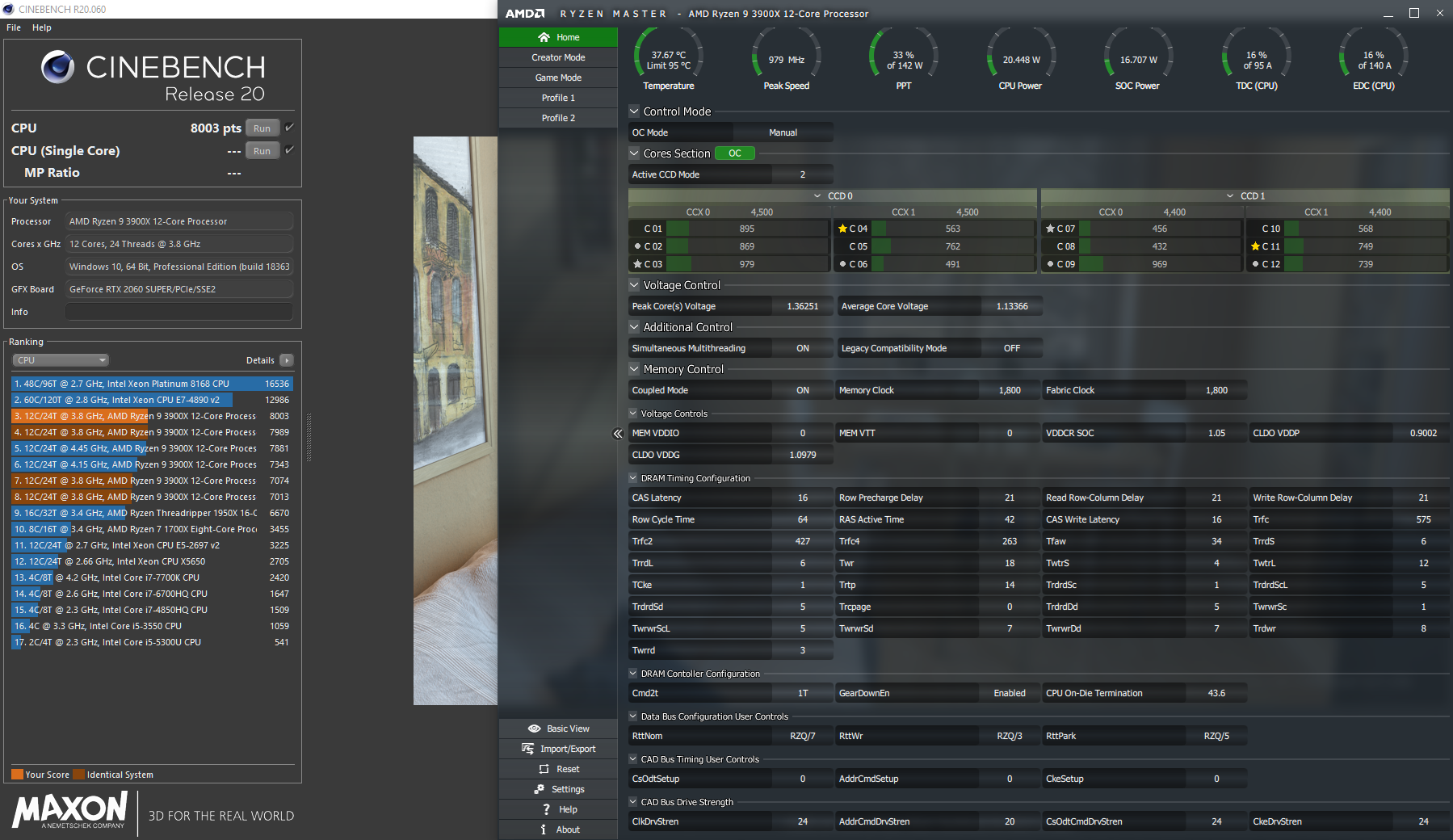
Task: Open the Help menu in Cinebench
Action: point(42,27)
